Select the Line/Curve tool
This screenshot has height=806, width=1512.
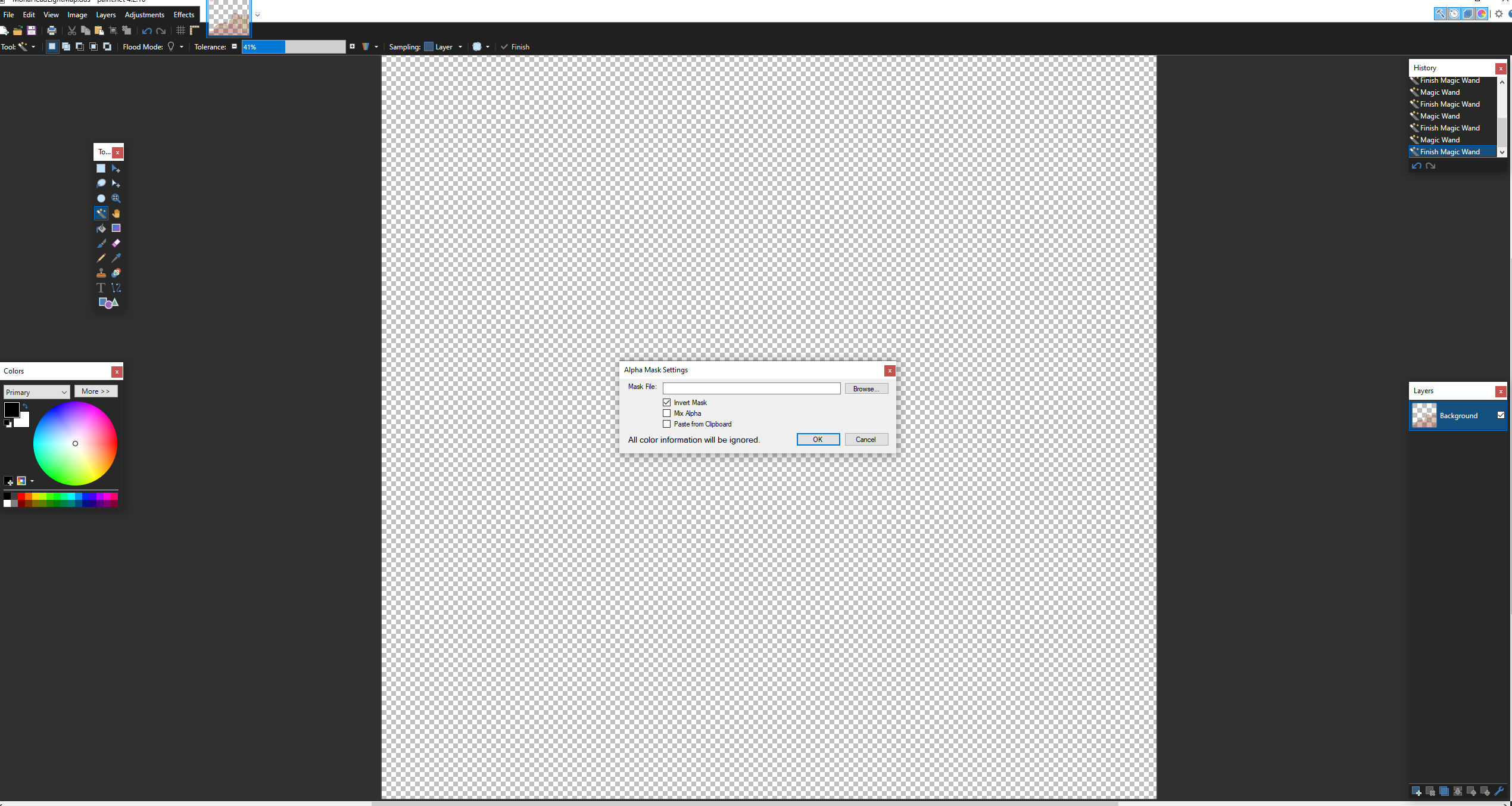[x=116, y=288]
